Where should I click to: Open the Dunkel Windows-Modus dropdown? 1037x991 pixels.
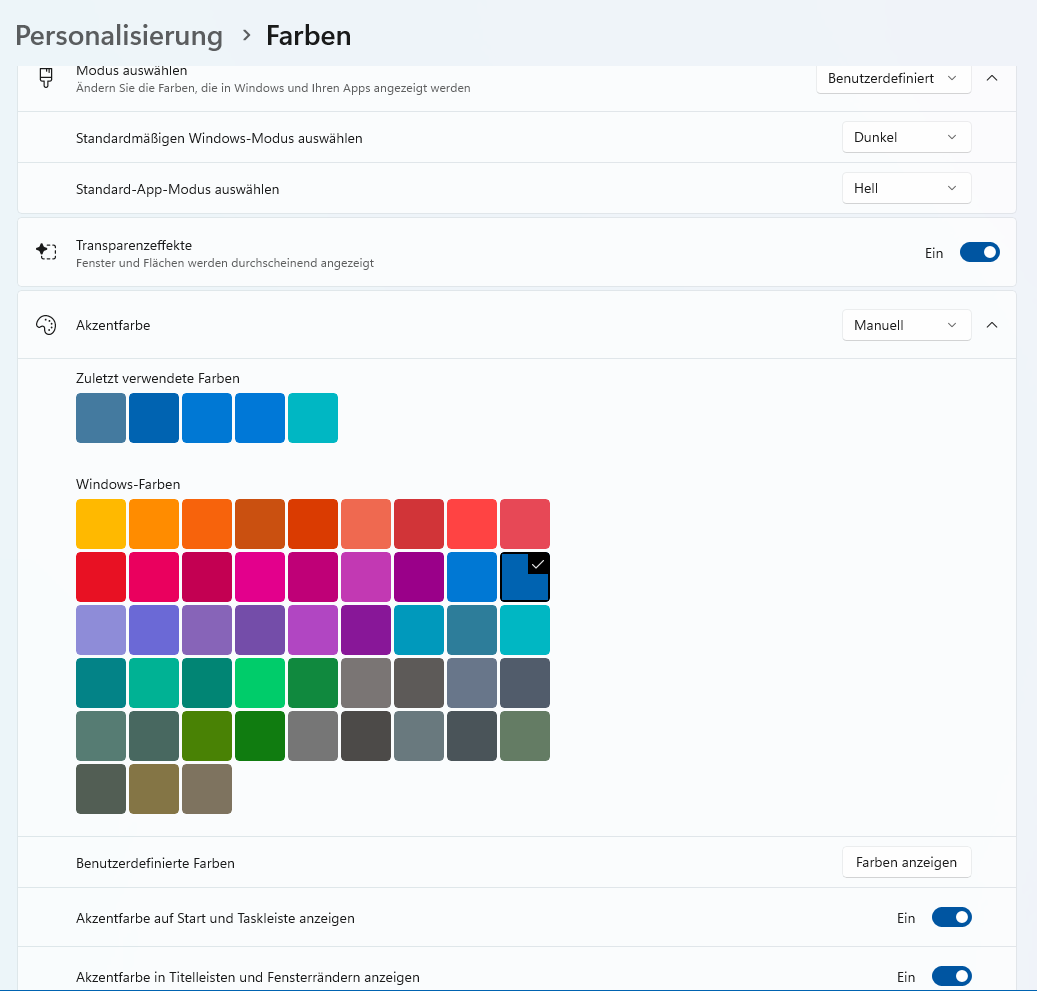tap(906, 137)
